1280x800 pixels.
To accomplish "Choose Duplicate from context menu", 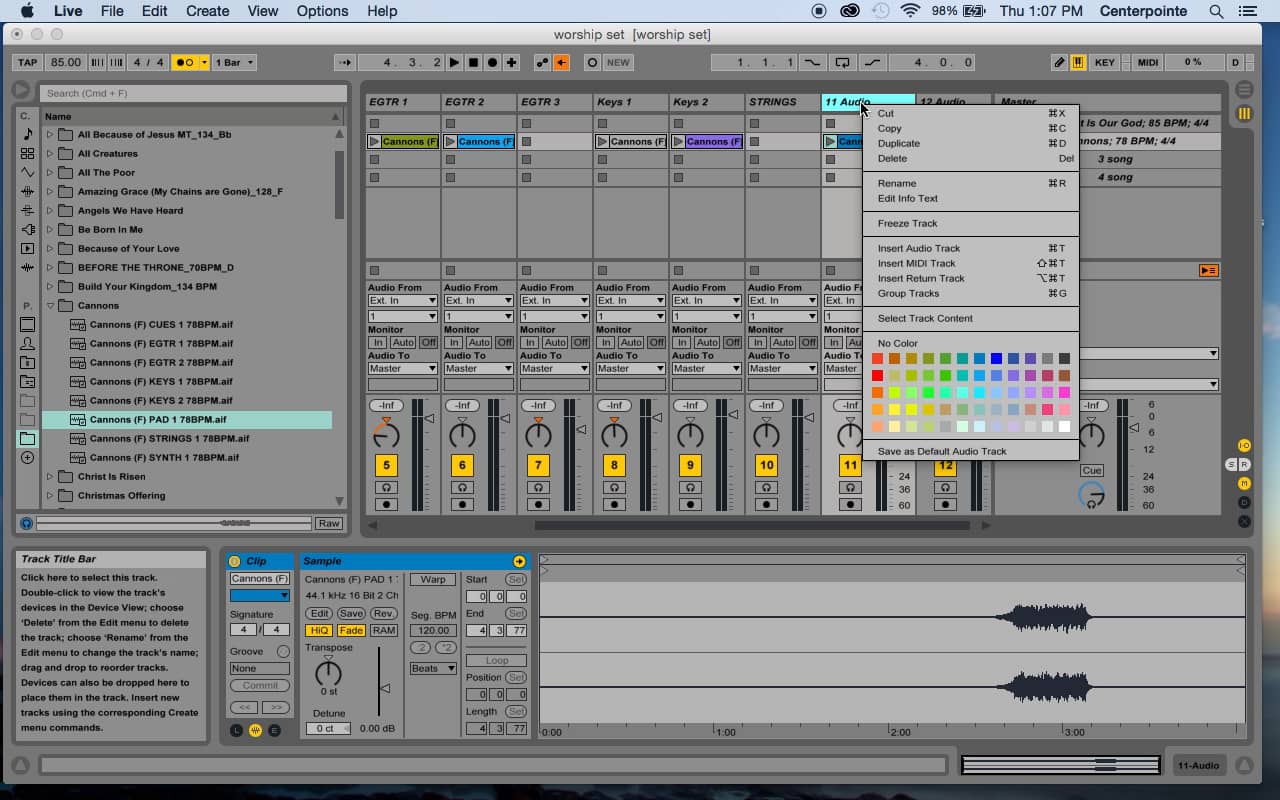I will coord(971,143).
